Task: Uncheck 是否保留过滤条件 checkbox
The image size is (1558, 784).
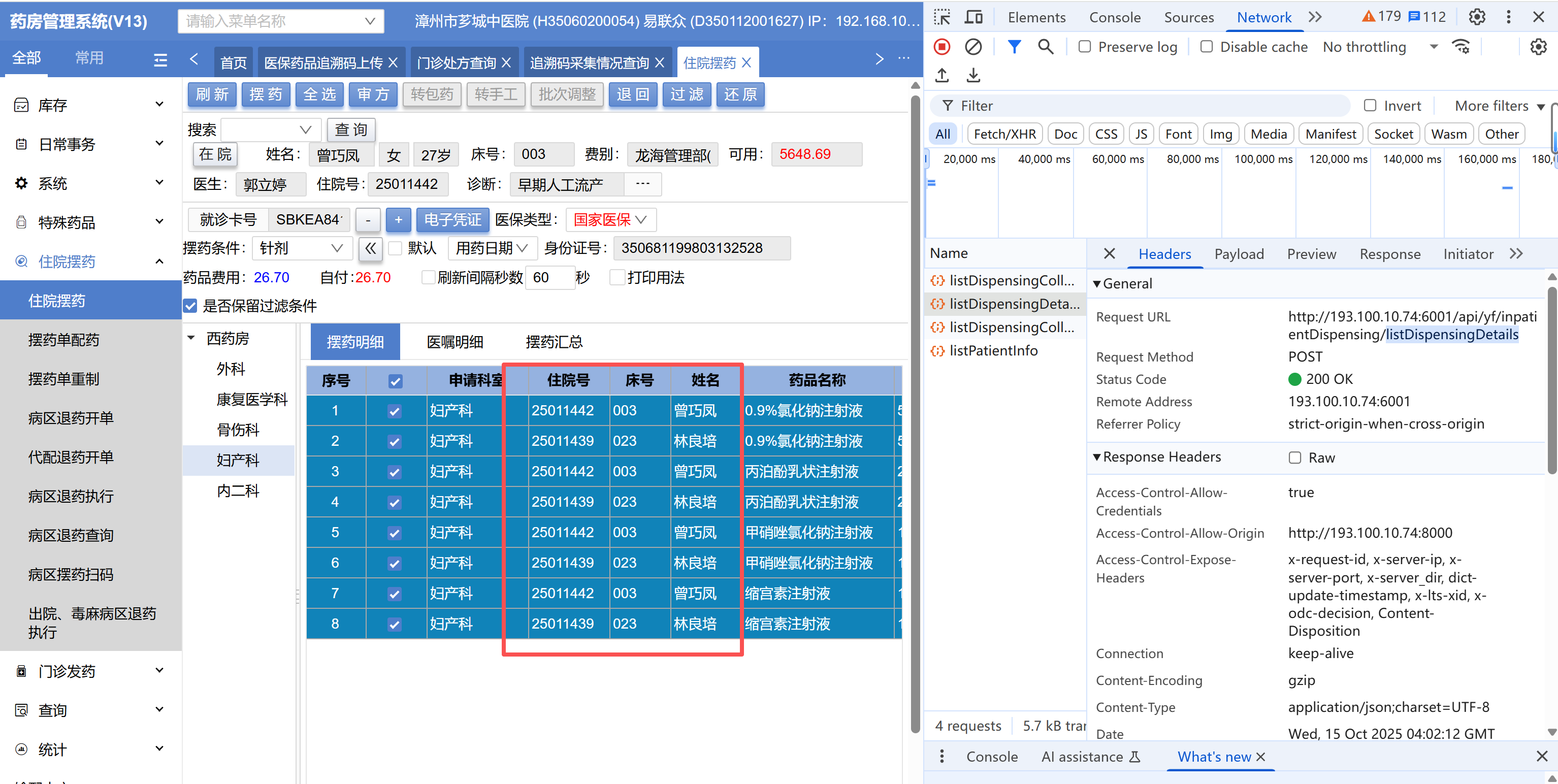Action: (190, 306)
